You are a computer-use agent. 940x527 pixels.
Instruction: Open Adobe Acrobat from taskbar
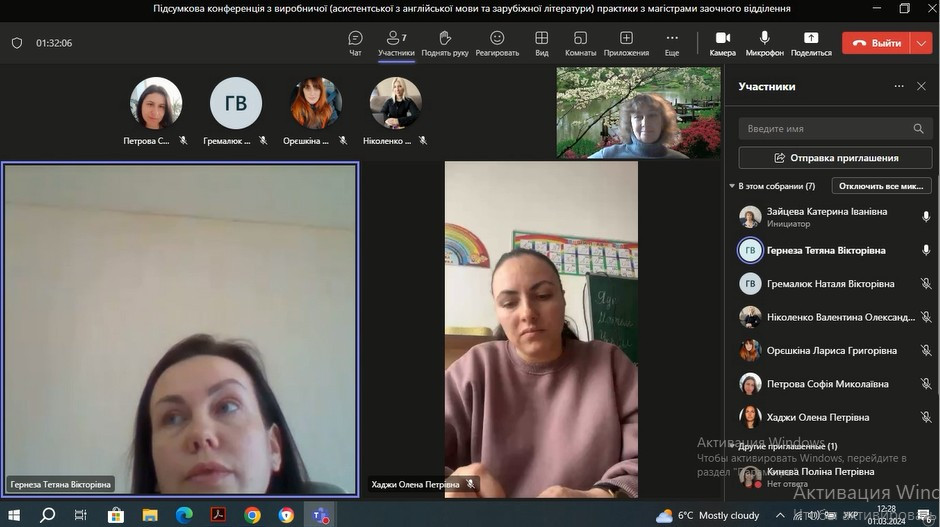coord(218,515)
